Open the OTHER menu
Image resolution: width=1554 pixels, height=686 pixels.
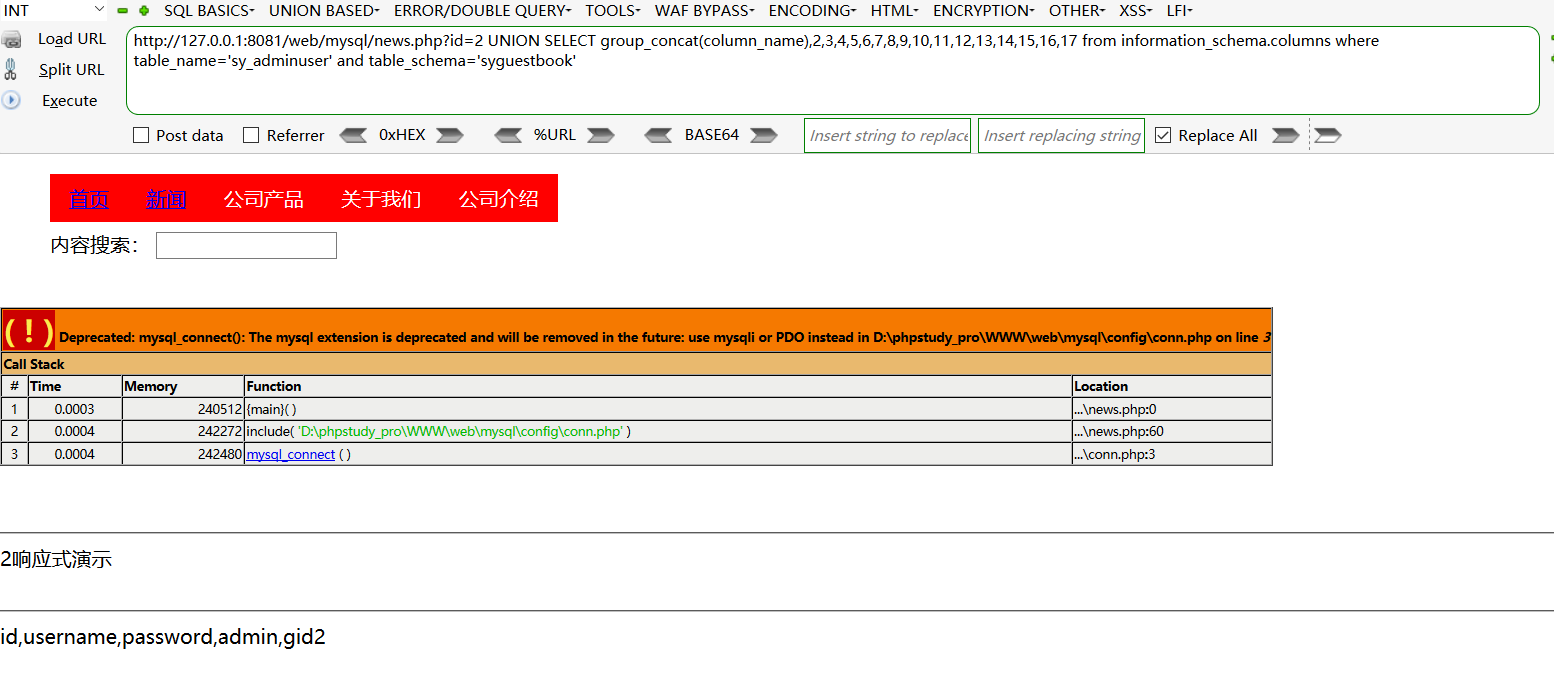click(1077, 11)
